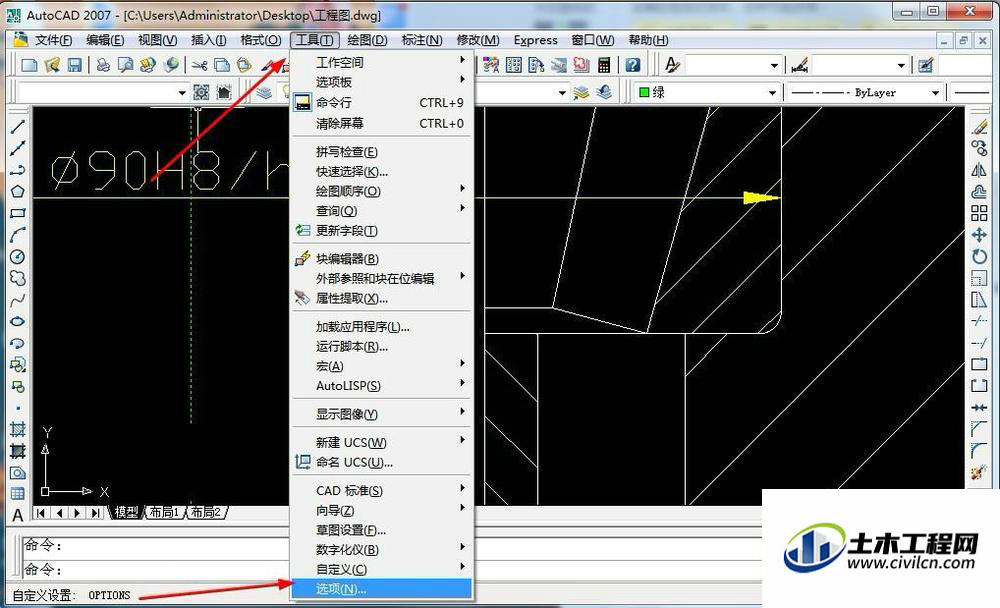Click the Save icon in toolbar
Image resolution: width=1000 pixels, height=608 pixels.
tap(75, 64)
